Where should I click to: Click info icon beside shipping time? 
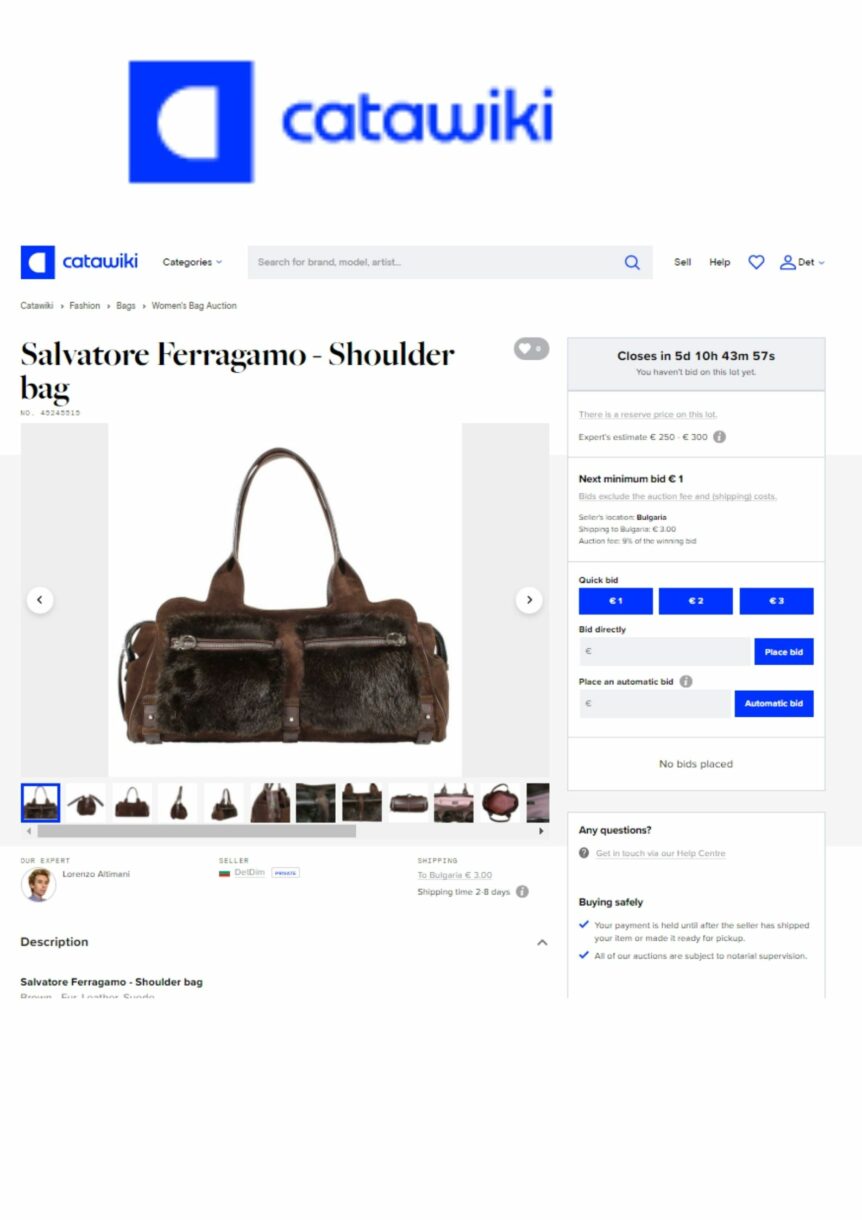522,892
